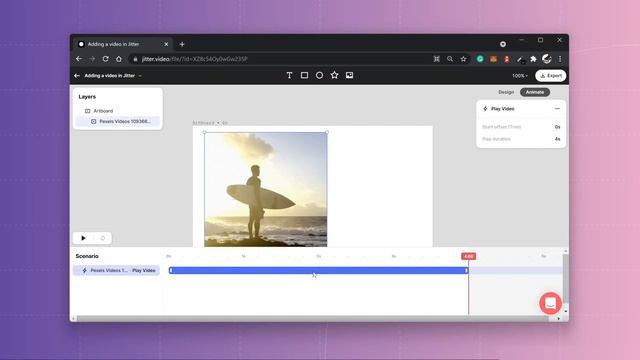The image size is (640, 360).
Task: Click the start handle of the timeline bar
Action: coord(171,271)
